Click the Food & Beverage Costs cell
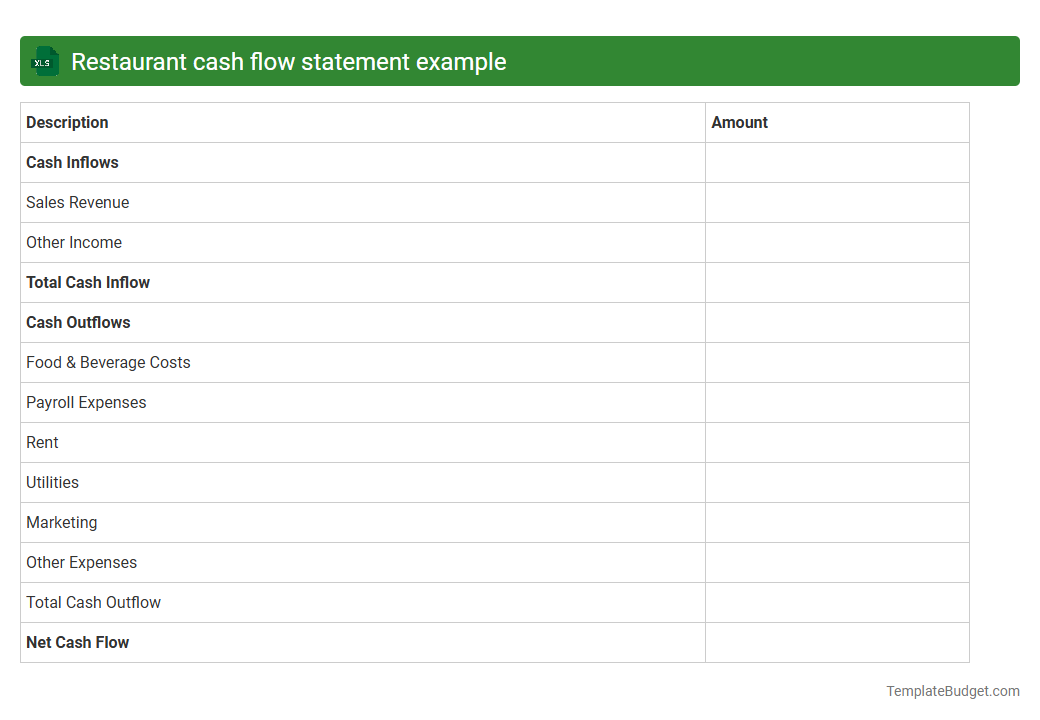The height and width of the screenshot is (720, 1040). pyautogui.click(x=108, y=362)
